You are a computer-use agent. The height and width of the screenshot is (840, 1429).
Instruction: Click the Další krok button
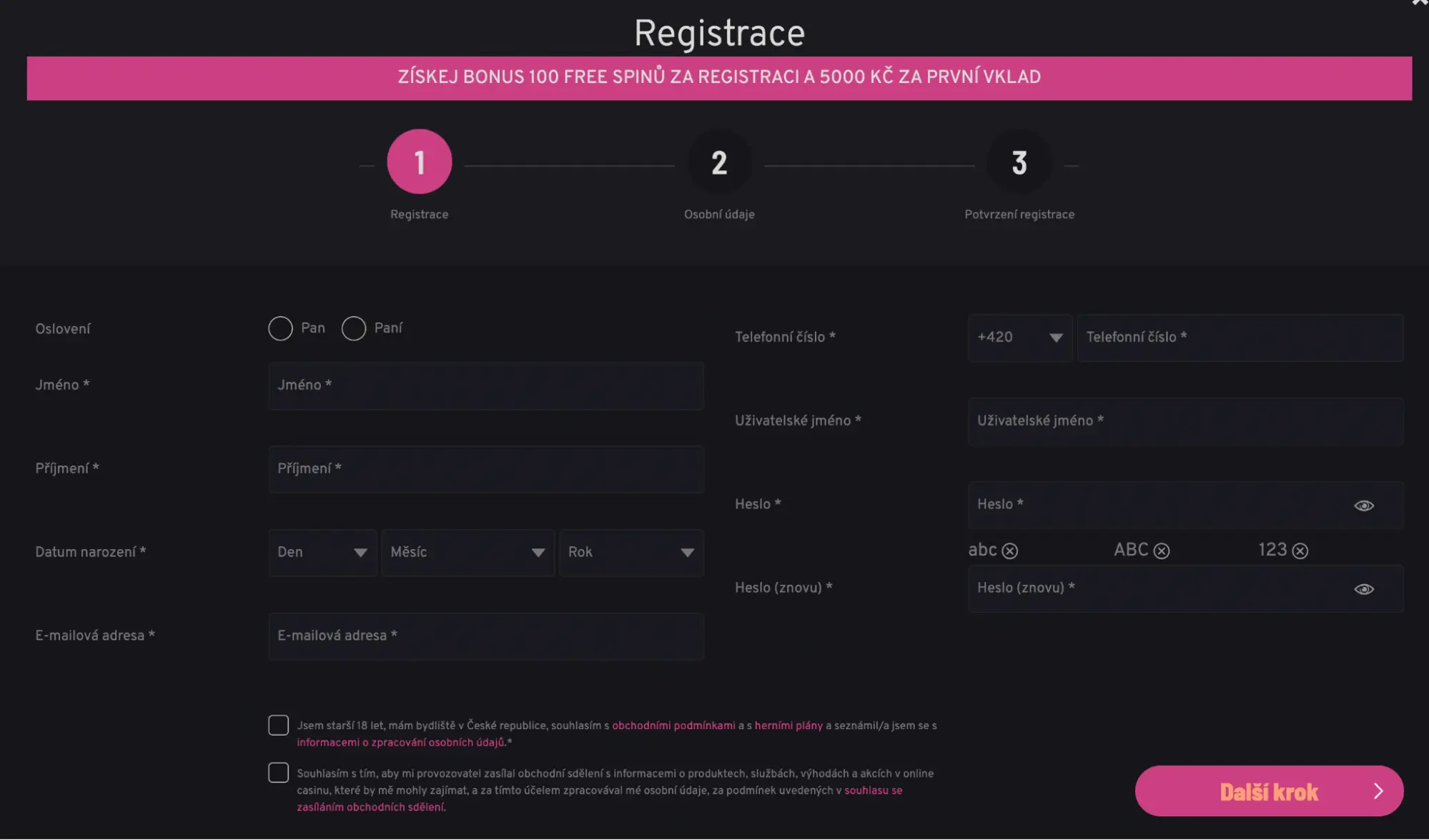coord(1268,791)
